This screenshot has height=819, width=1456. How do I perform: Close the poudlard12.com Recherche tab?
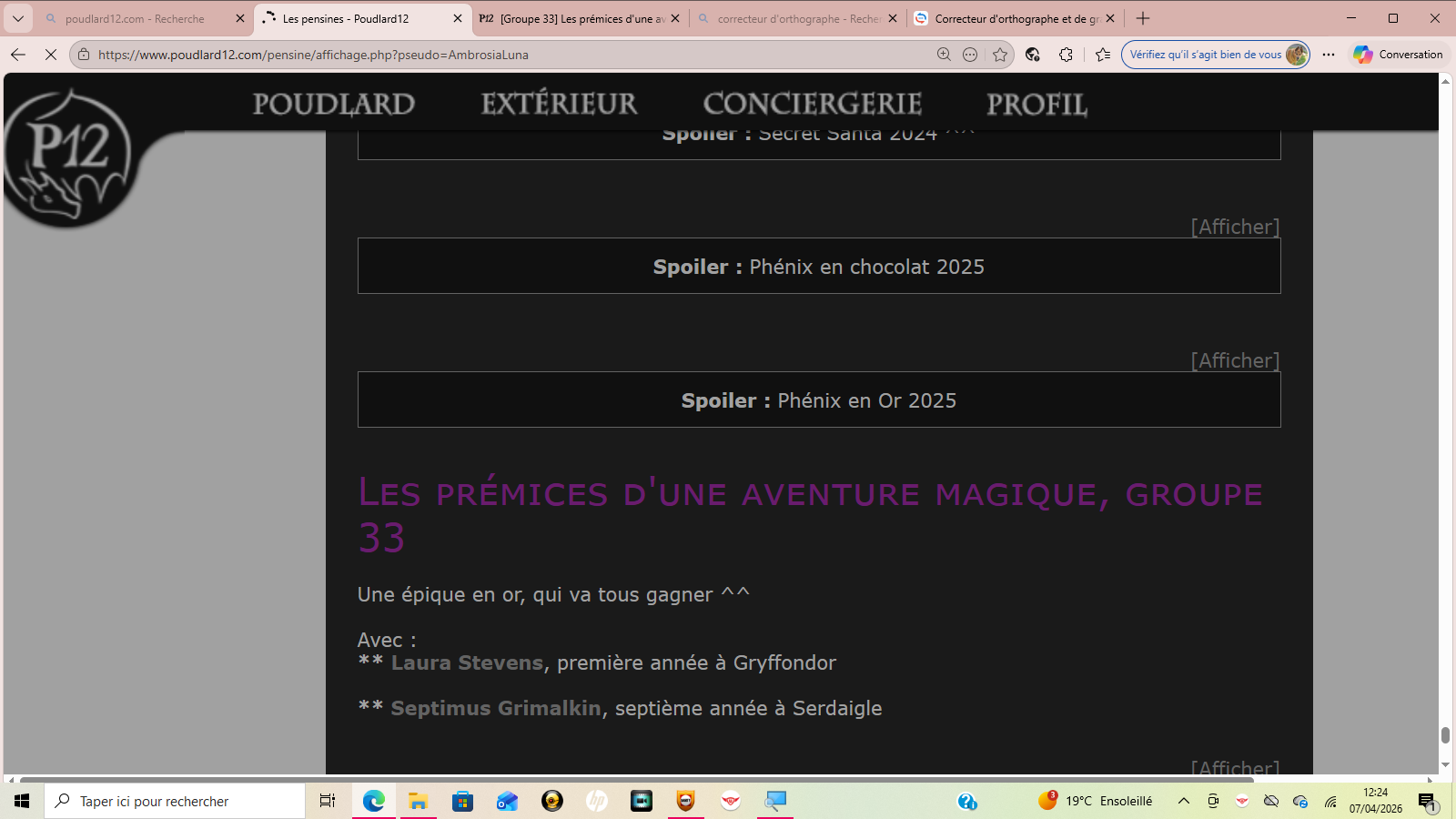pyautogui.click(x=240, y=18)
